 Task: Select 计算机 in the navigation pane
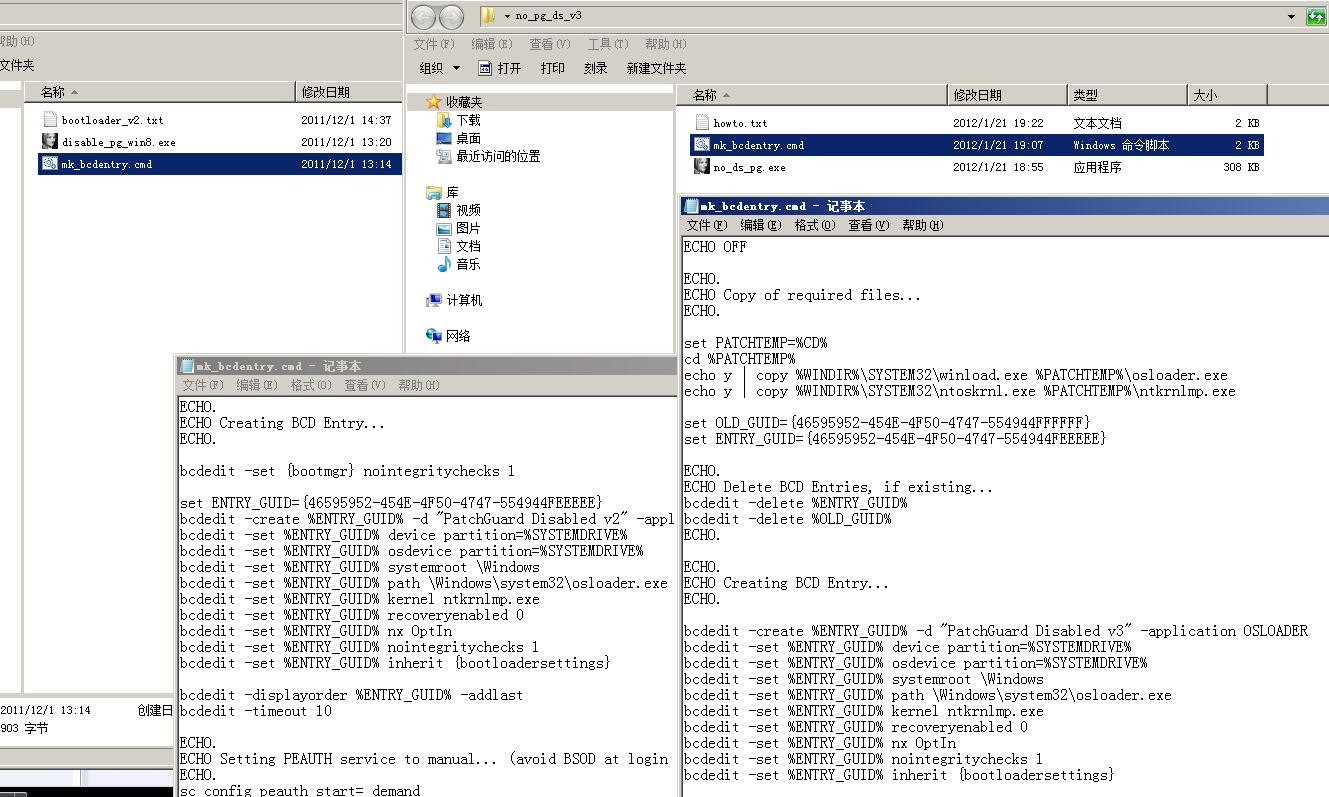pyautogui.click(x=454, y=300)
